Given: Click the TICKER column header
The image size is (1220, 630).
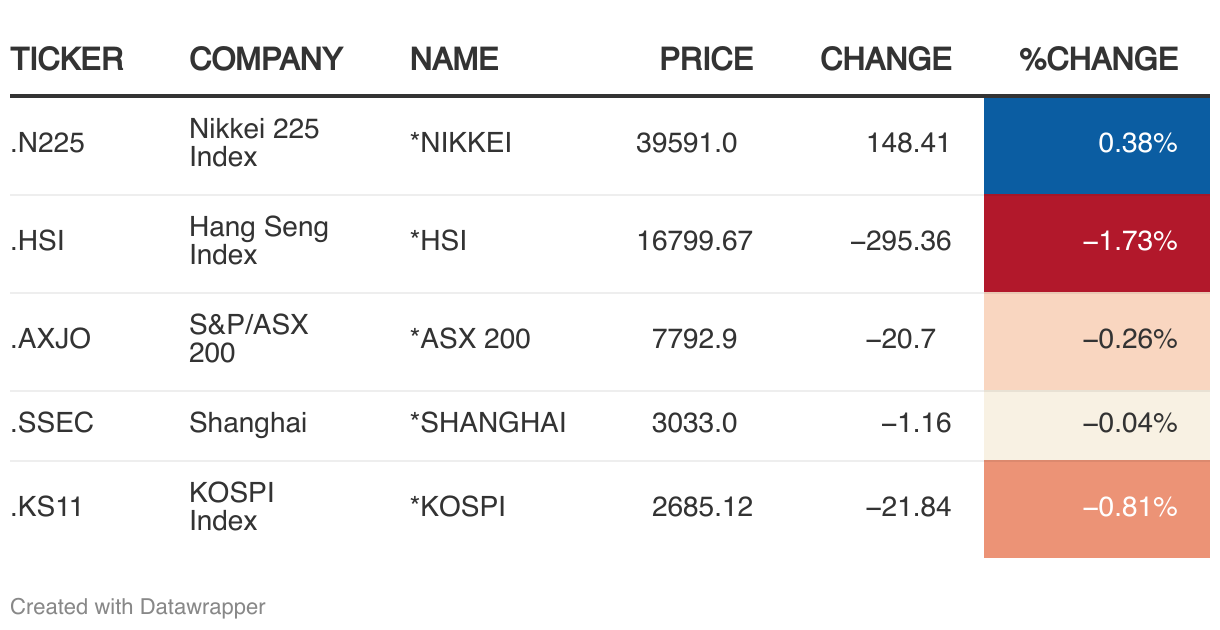Looking at the screenshot, I should 67,59.
